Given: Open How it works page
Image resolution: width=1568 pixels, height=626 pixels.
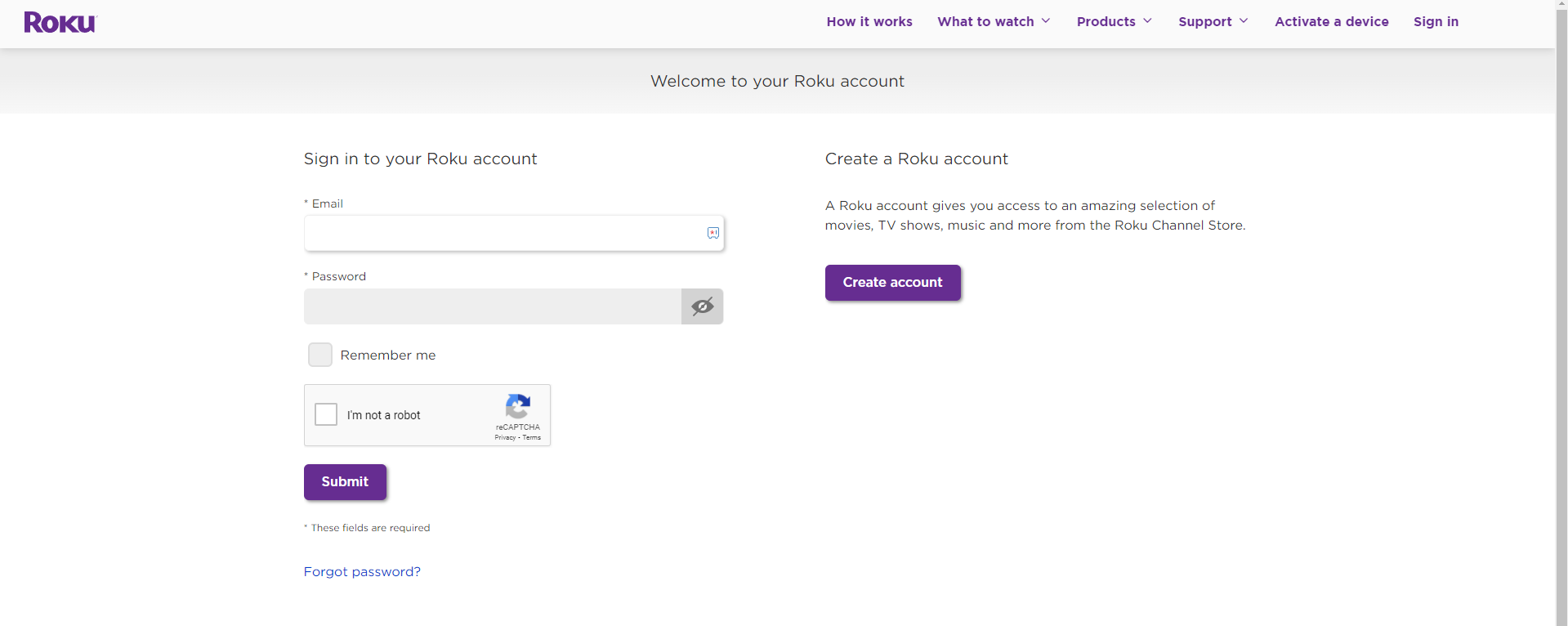Looking at the screenshot, I should pos(869,21).
